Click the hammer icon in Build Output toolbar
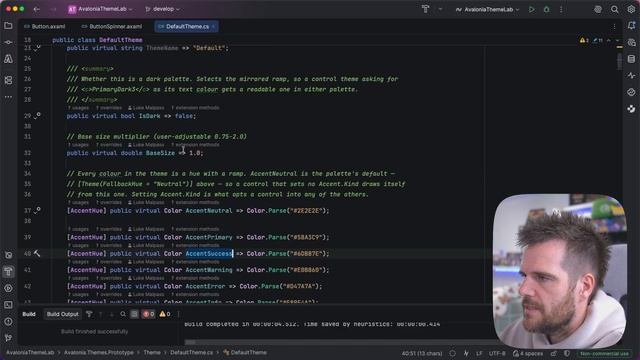 (89, 314)
